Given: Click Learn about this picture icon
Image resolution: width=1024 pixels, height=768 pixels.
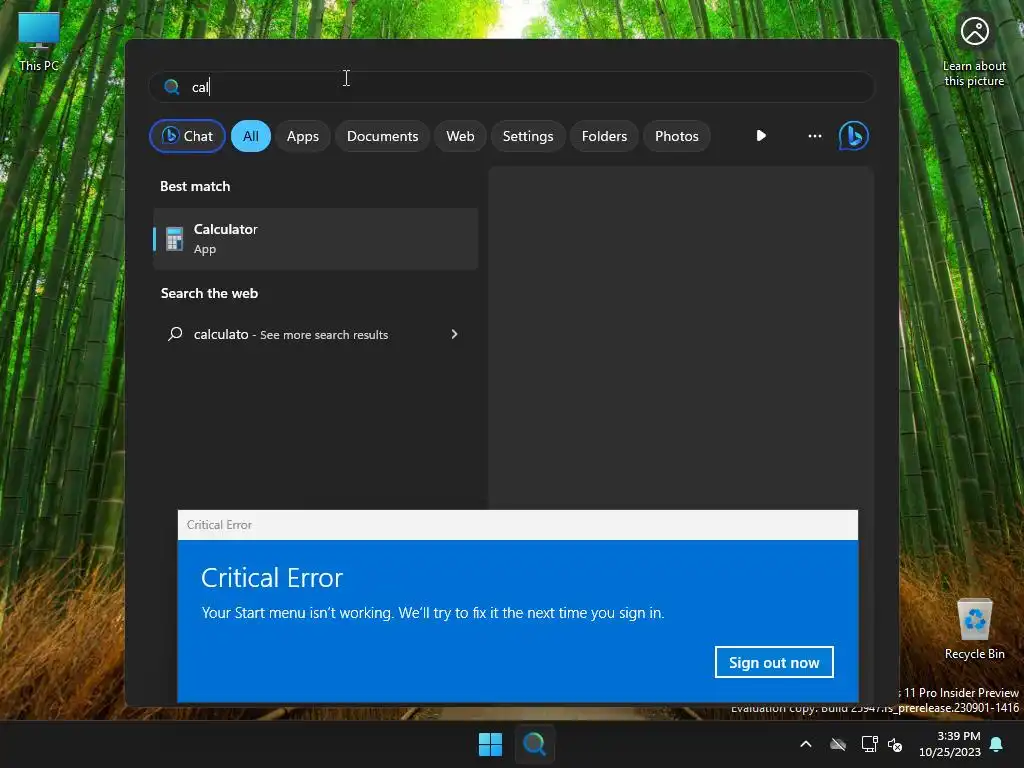Looking at the screenshot, I should click(x=974, y=51).
